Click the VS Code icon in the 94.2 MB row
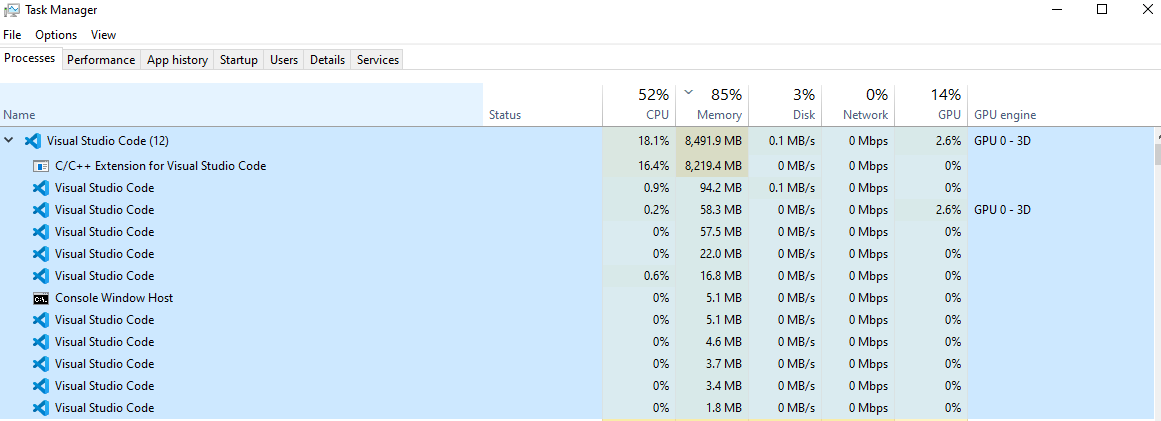1161x421 pixels. pyautogui.click(x=41, y=188)
